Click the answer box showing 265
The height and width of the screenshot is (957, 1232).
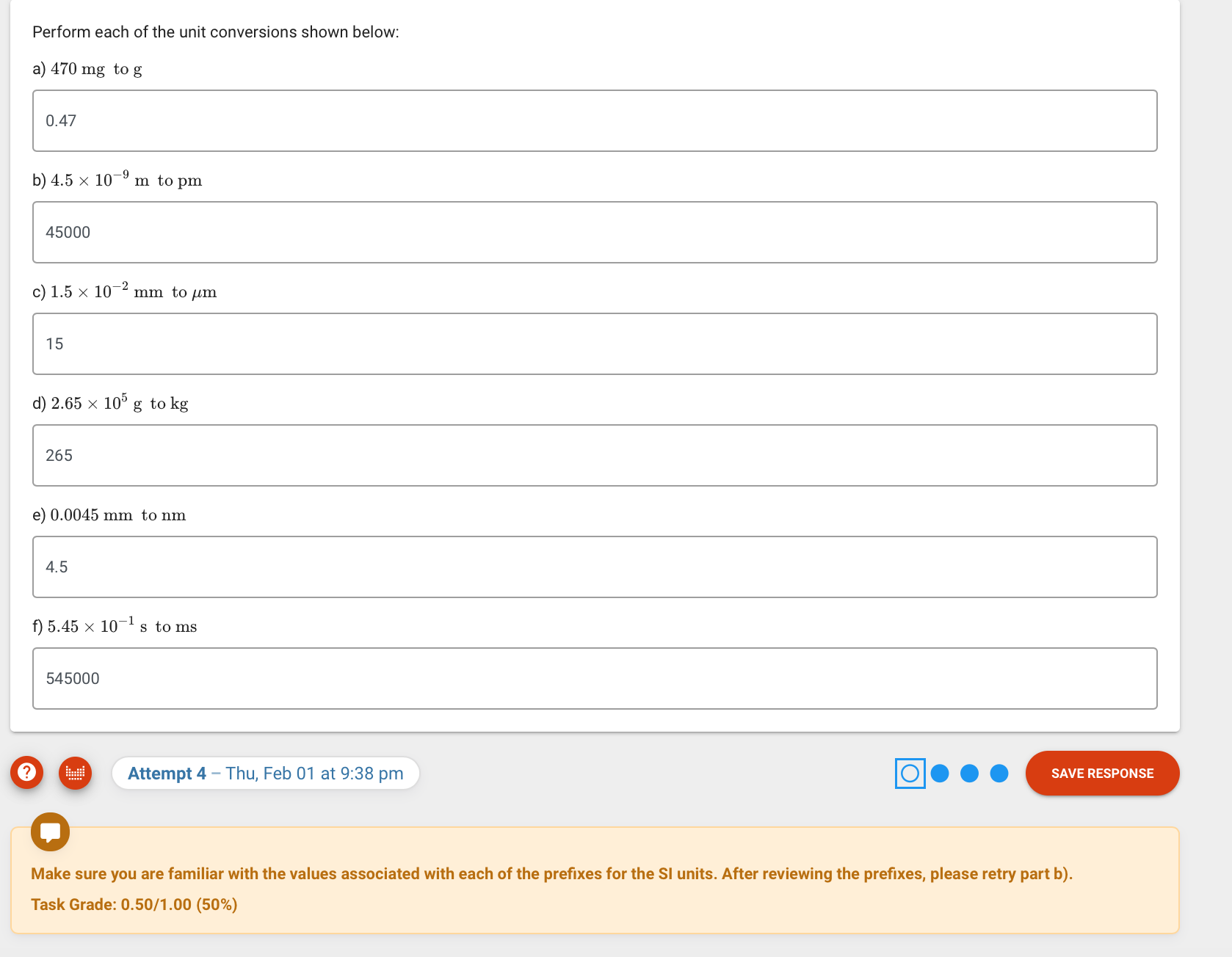coord(594,455)
